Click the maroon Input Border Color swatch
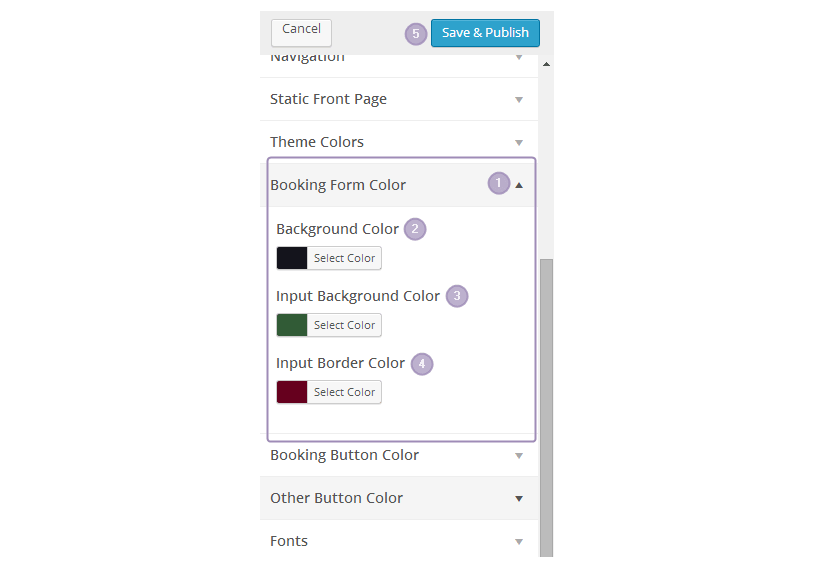Image resolution: width=813 pixels, height=571 pixels. coord(292,392)
